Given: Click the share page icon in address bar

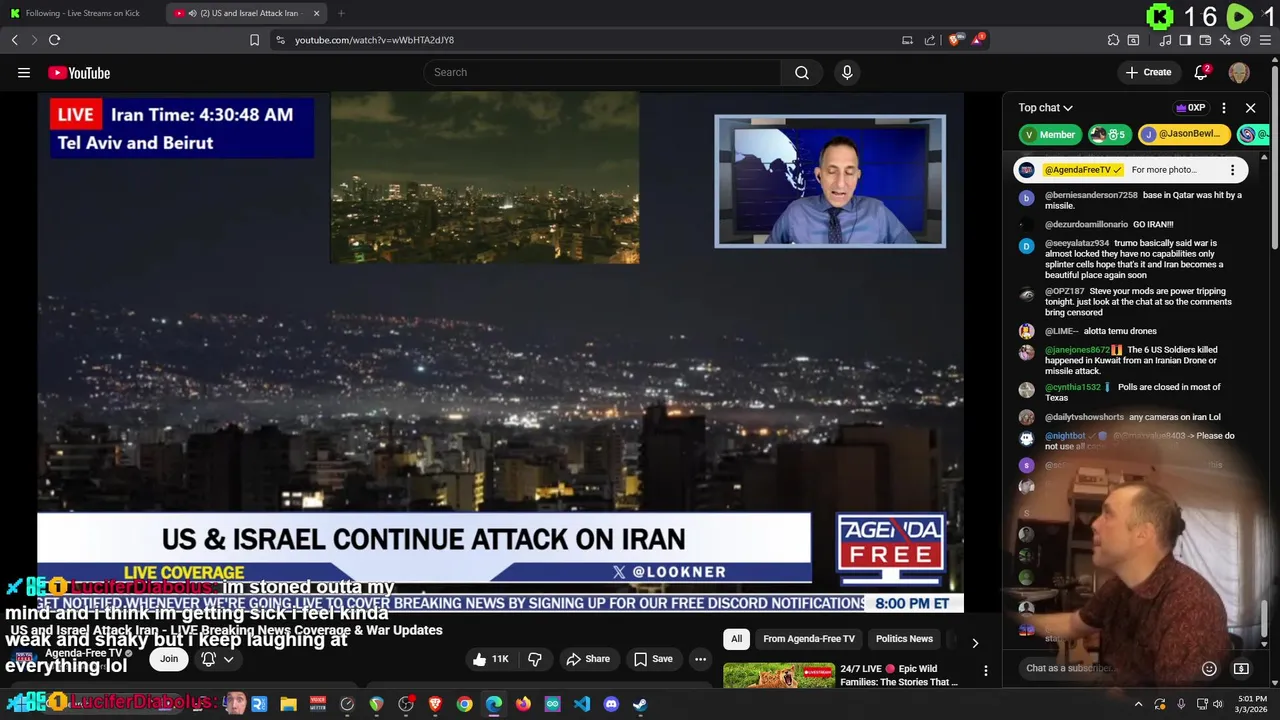Looking at the screenshot, I should (930, 40).
